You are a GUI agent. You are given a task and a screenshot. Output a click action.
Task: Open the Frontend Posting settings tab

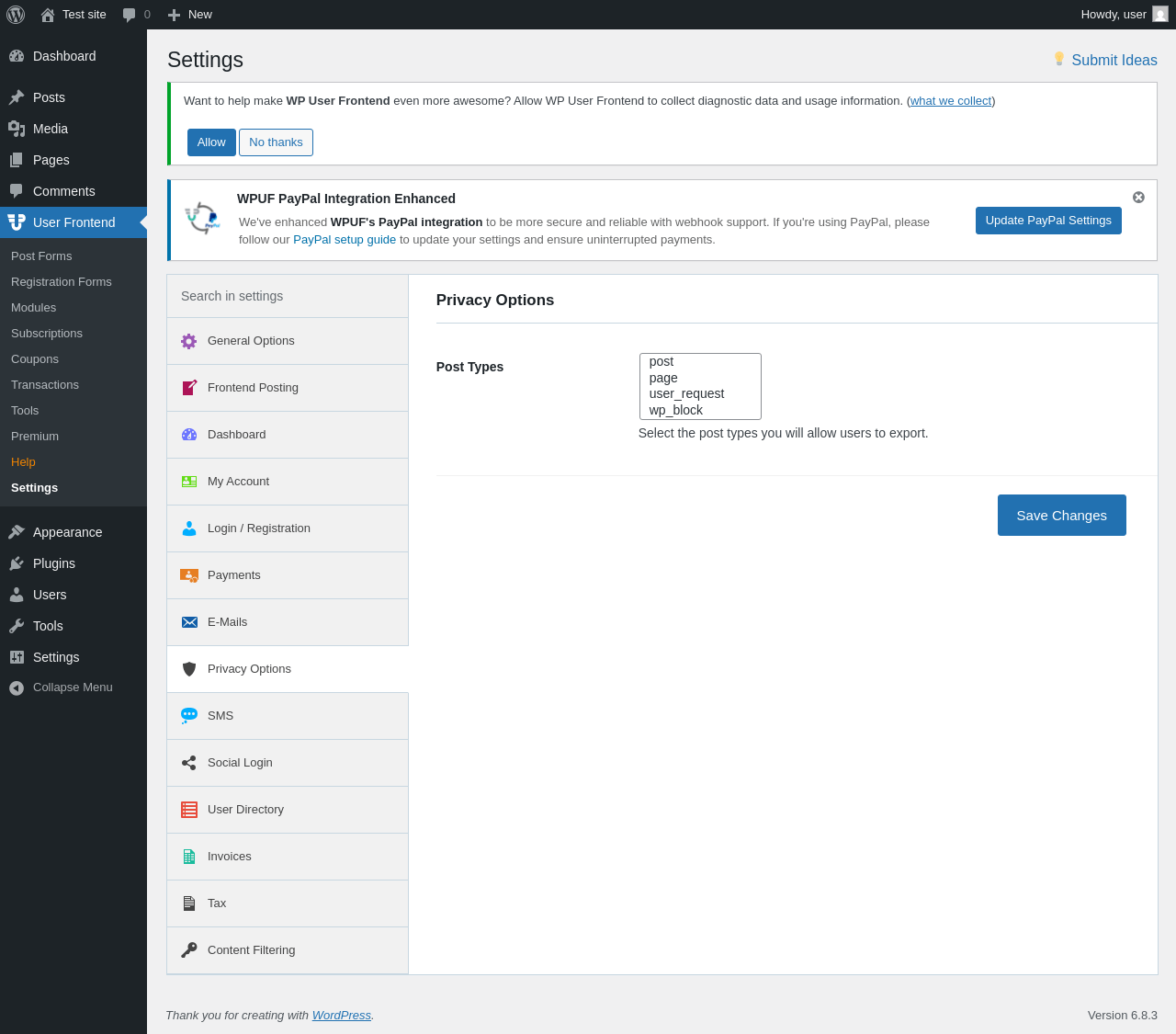(x=253, y=388)
